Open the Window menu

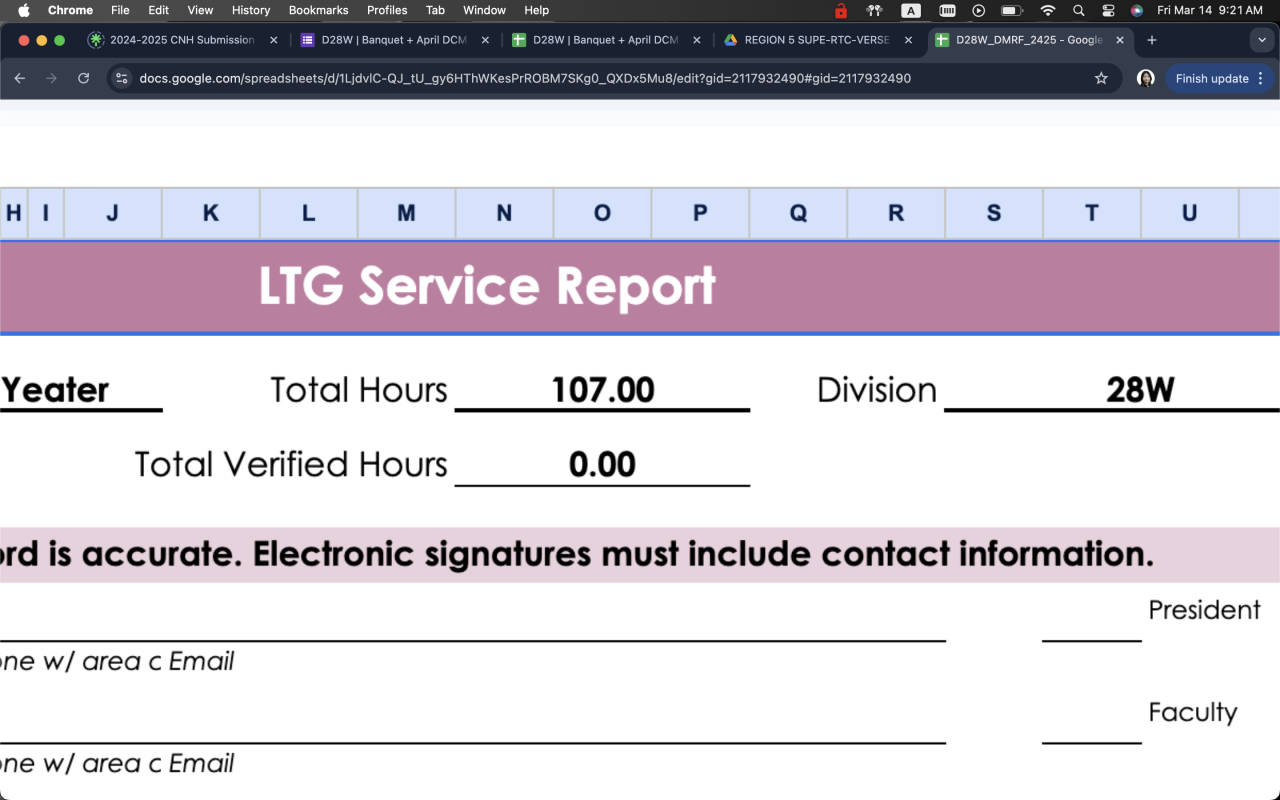click(x=484, y=10)
